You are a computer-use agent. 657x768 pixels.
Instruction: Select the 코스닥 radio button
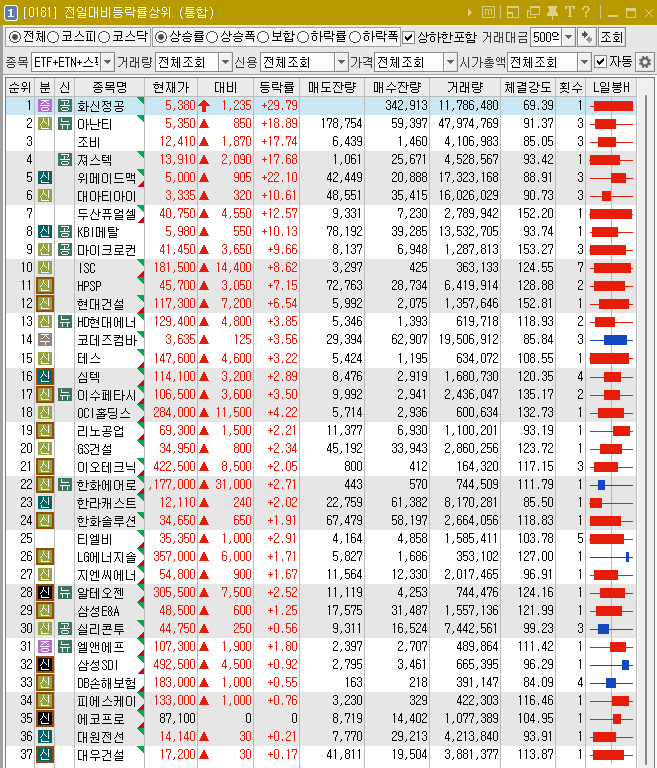104,37
